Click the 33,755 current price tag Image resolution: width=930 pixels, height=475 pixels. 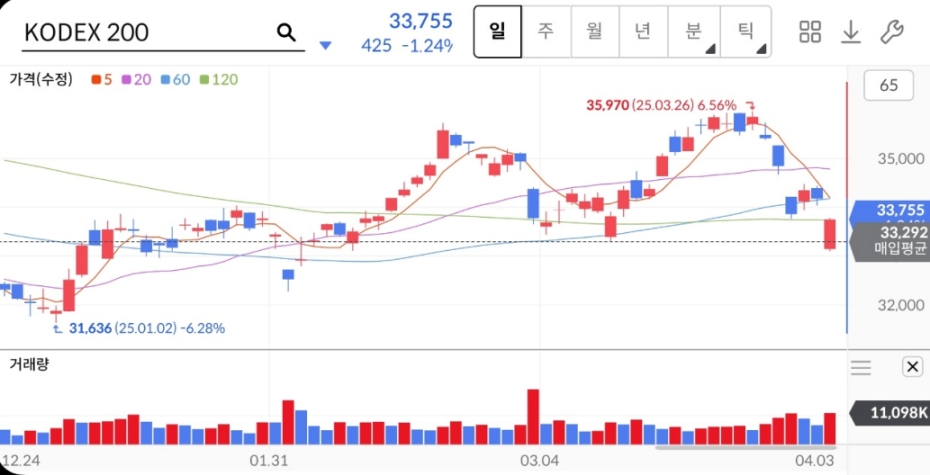click(x=889, y=210)
